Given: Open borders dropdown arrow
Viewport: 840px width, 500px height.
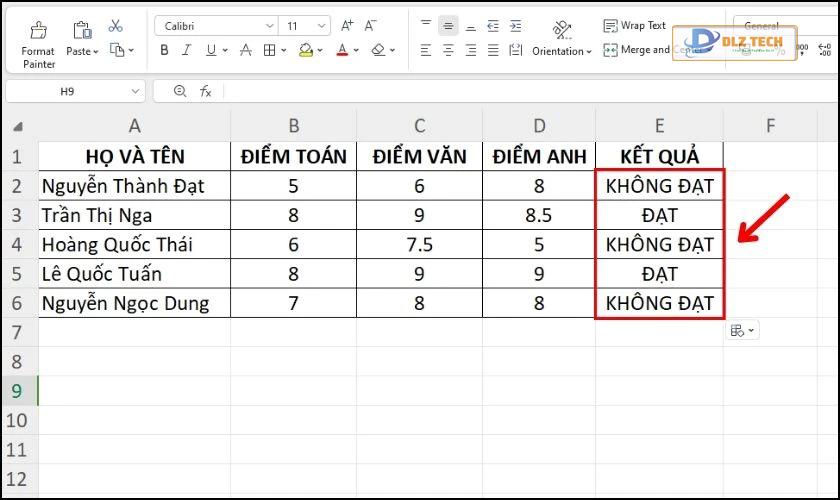Looking at the screenshot, I should (283, 50).
